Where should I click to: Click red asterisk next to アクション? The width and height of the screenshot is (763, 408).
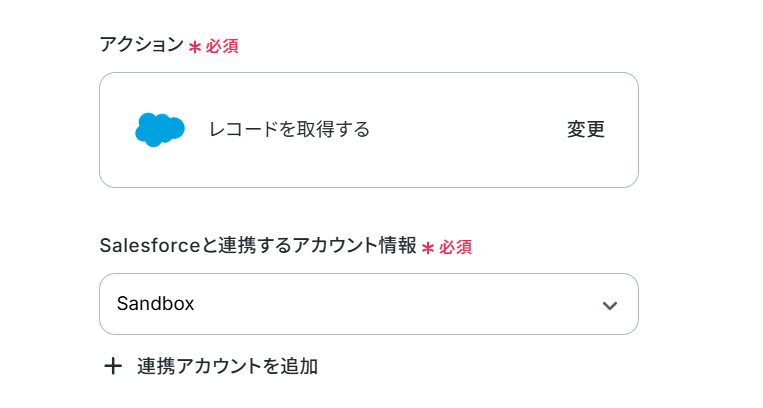(195, 47)
